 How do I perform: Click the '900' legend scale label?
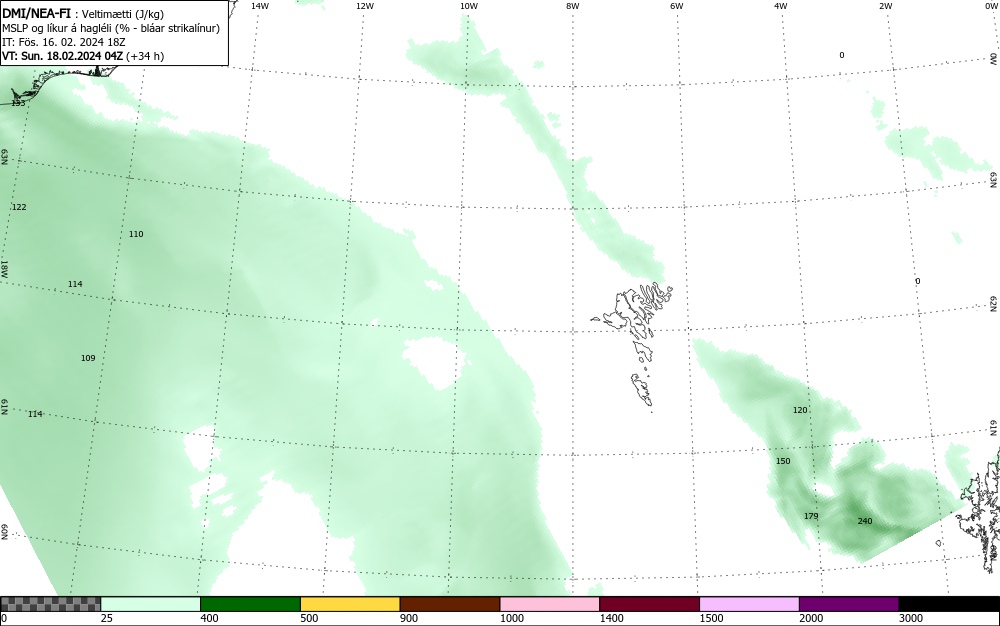[x=409, y=618]
